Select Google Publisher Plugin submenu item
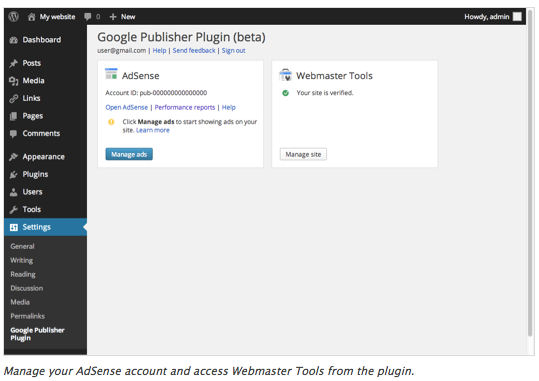Image resolution: width=539 pixels, height=381 pixels. (x=37, y=334)
